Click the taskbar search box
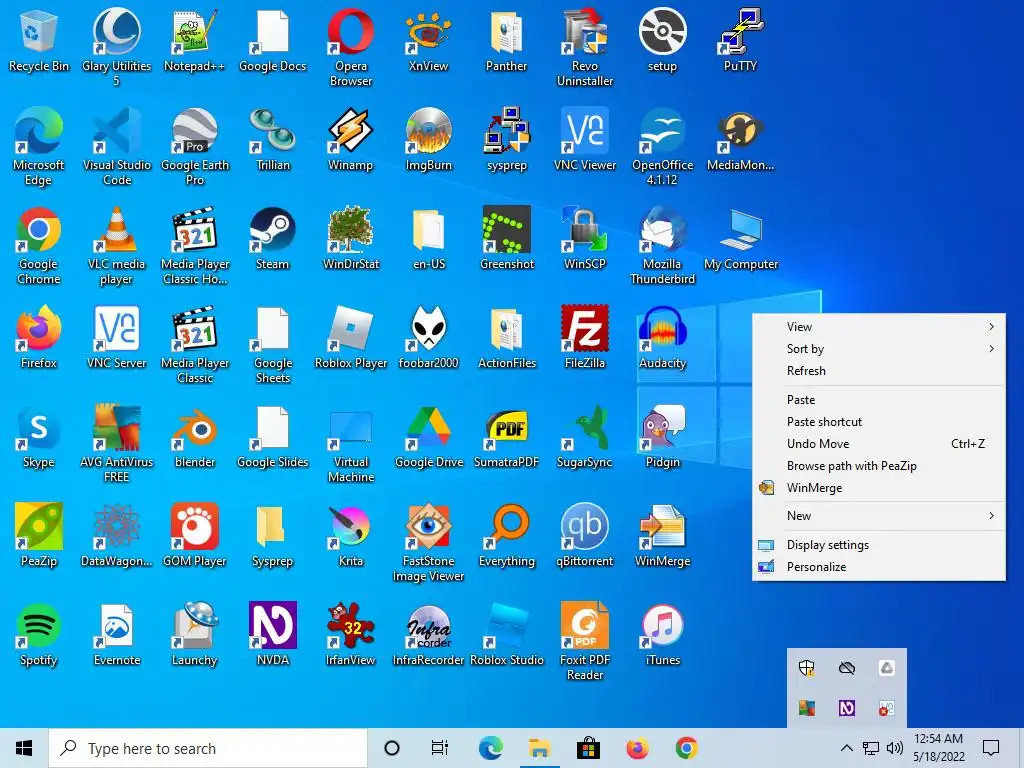 coord(208,748)
